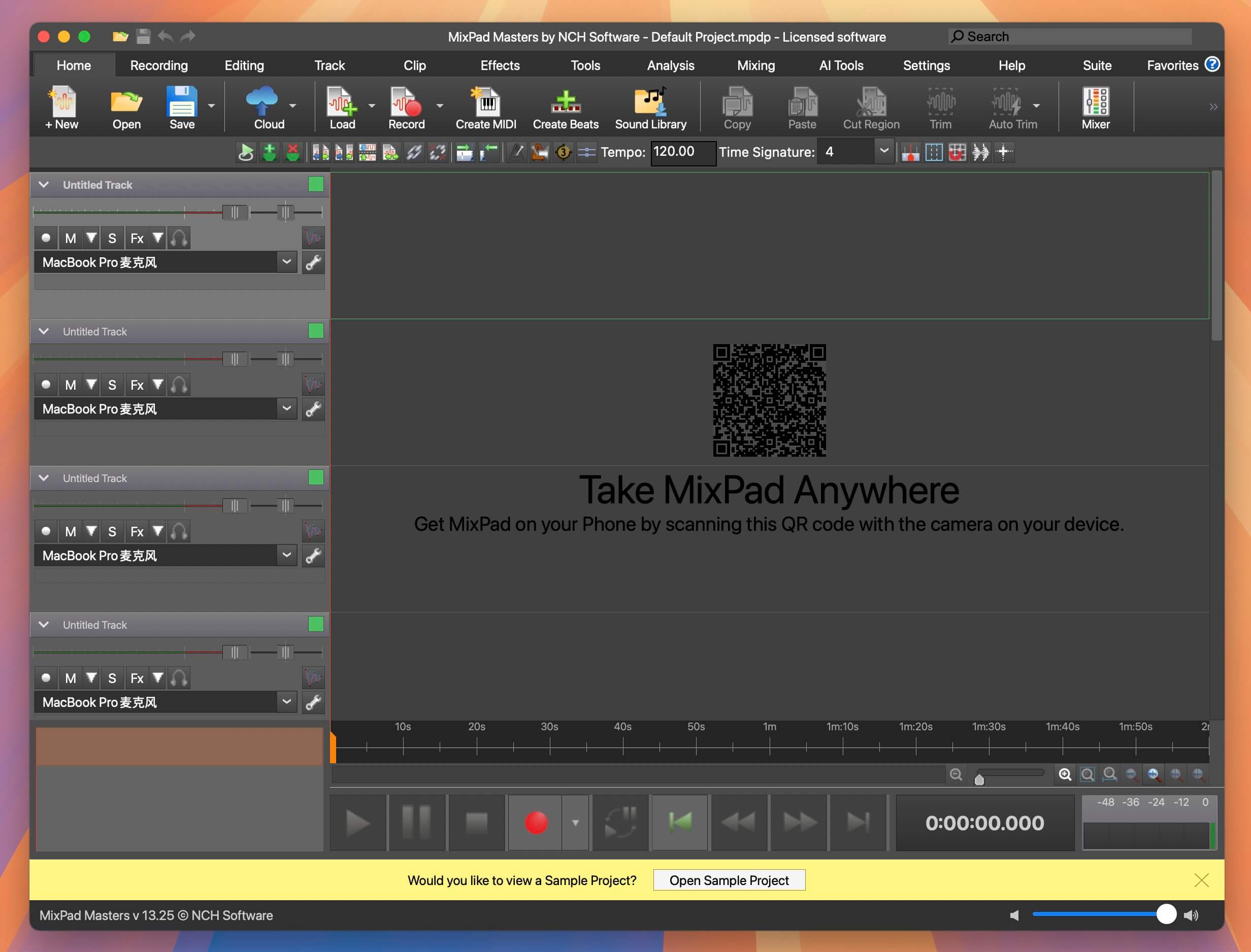Click the Open Sample Project button
This screenshot has width=1251, height=952.
(729, 880)
